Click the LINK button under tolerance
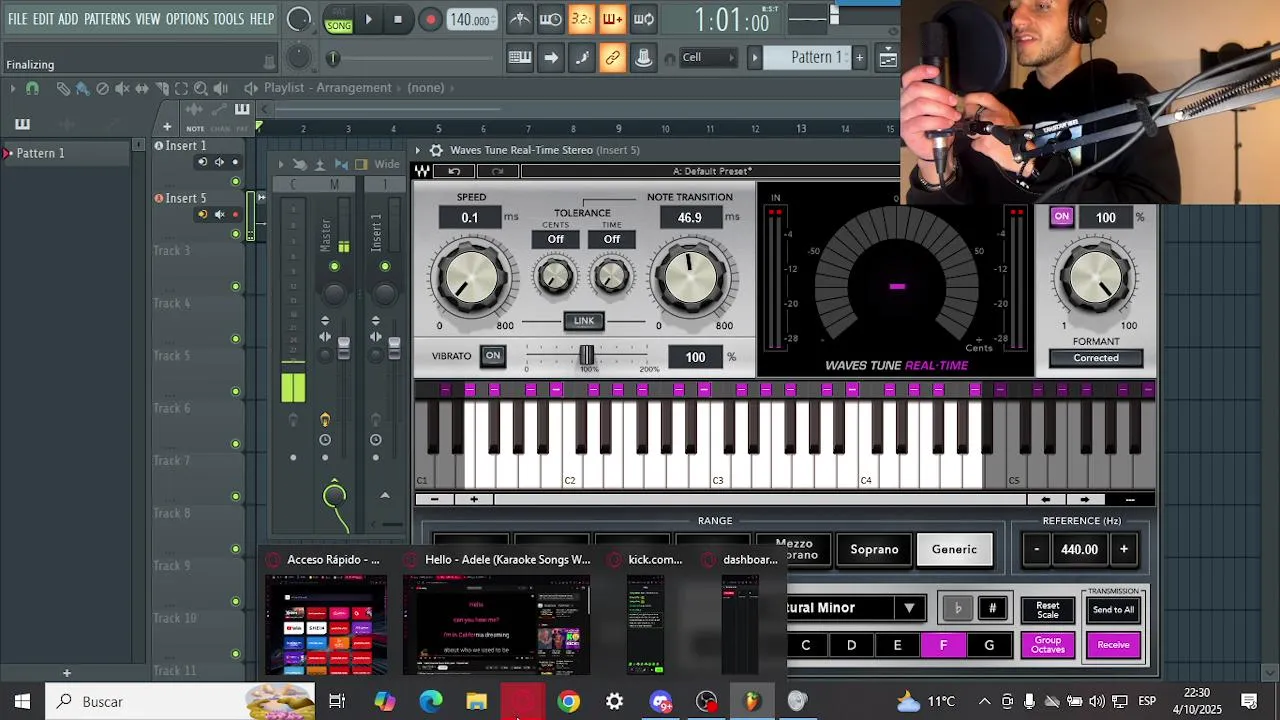 tap(584, 321)
